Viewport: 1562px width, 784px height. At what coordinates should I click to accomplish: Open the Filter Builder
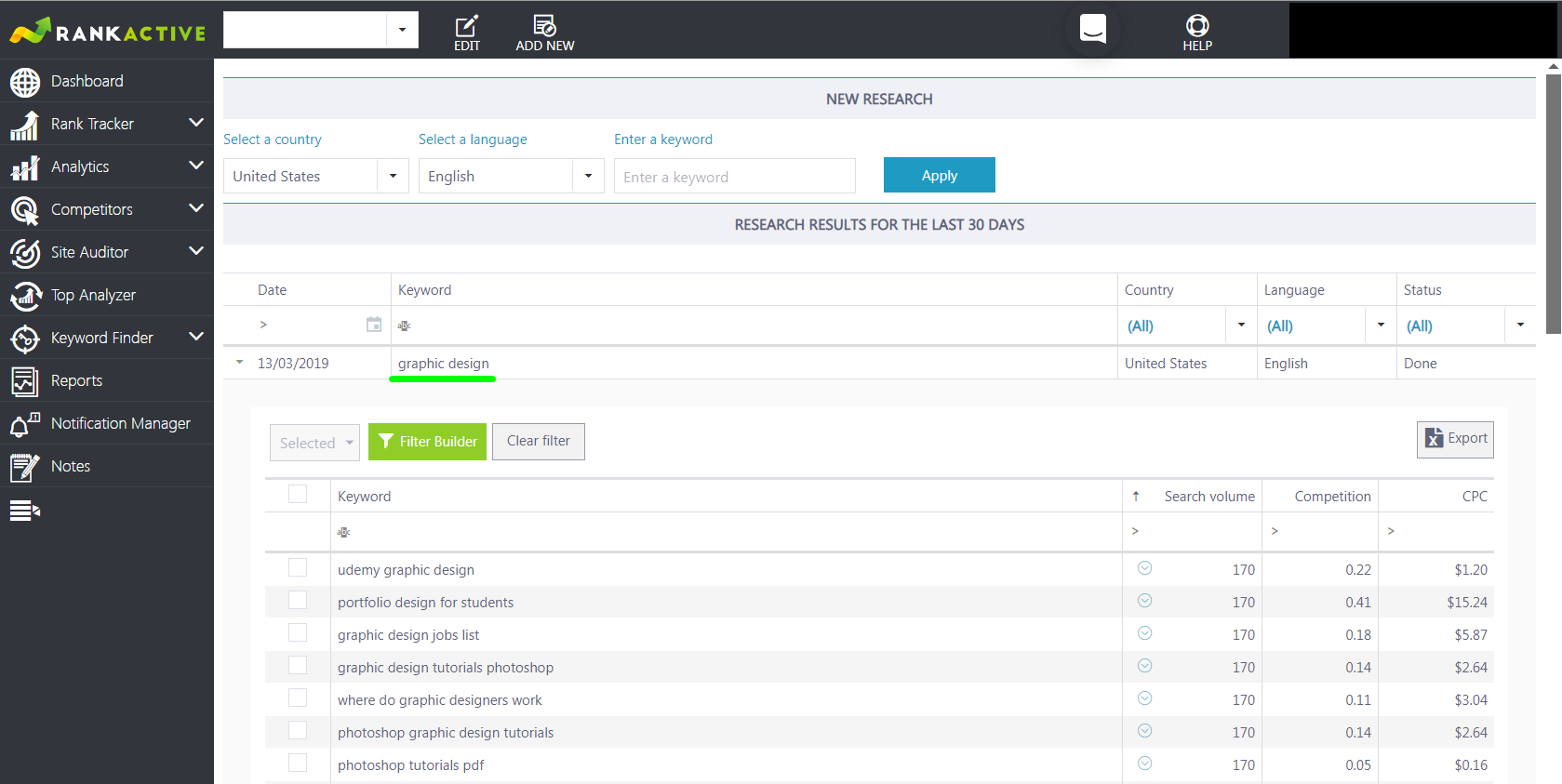tap(427, 442)
